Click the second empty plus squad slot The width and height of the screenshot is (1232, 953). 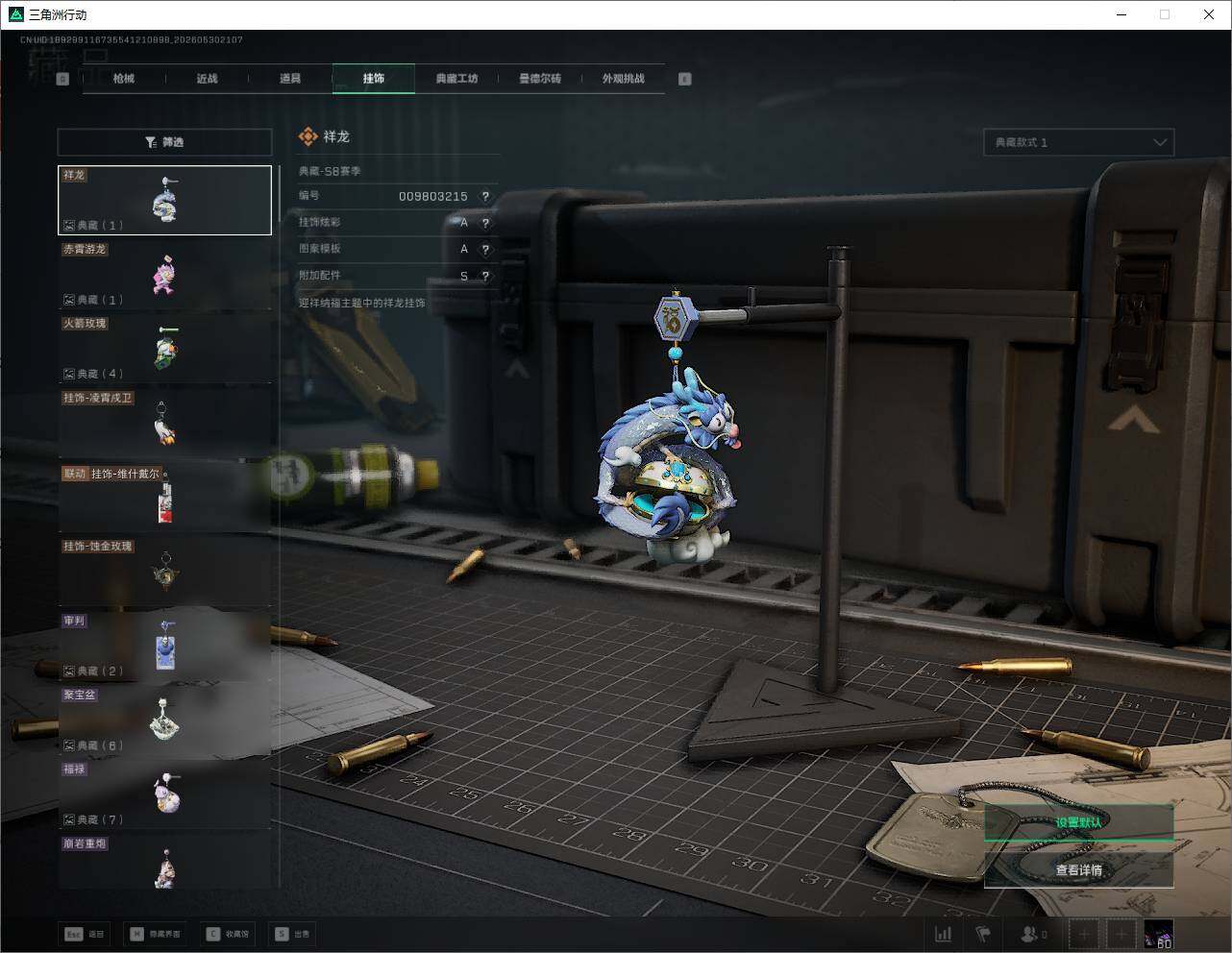tap(1121, 934)
